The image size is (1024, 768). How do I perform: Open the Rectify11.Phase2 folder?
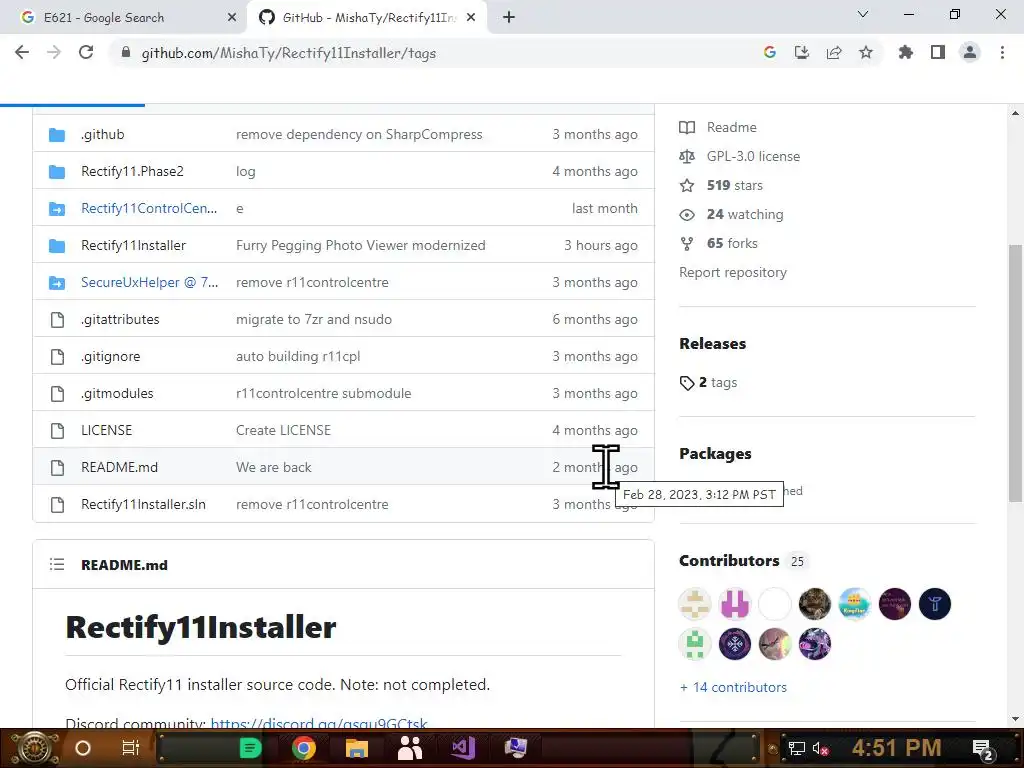tap(132, 172)
